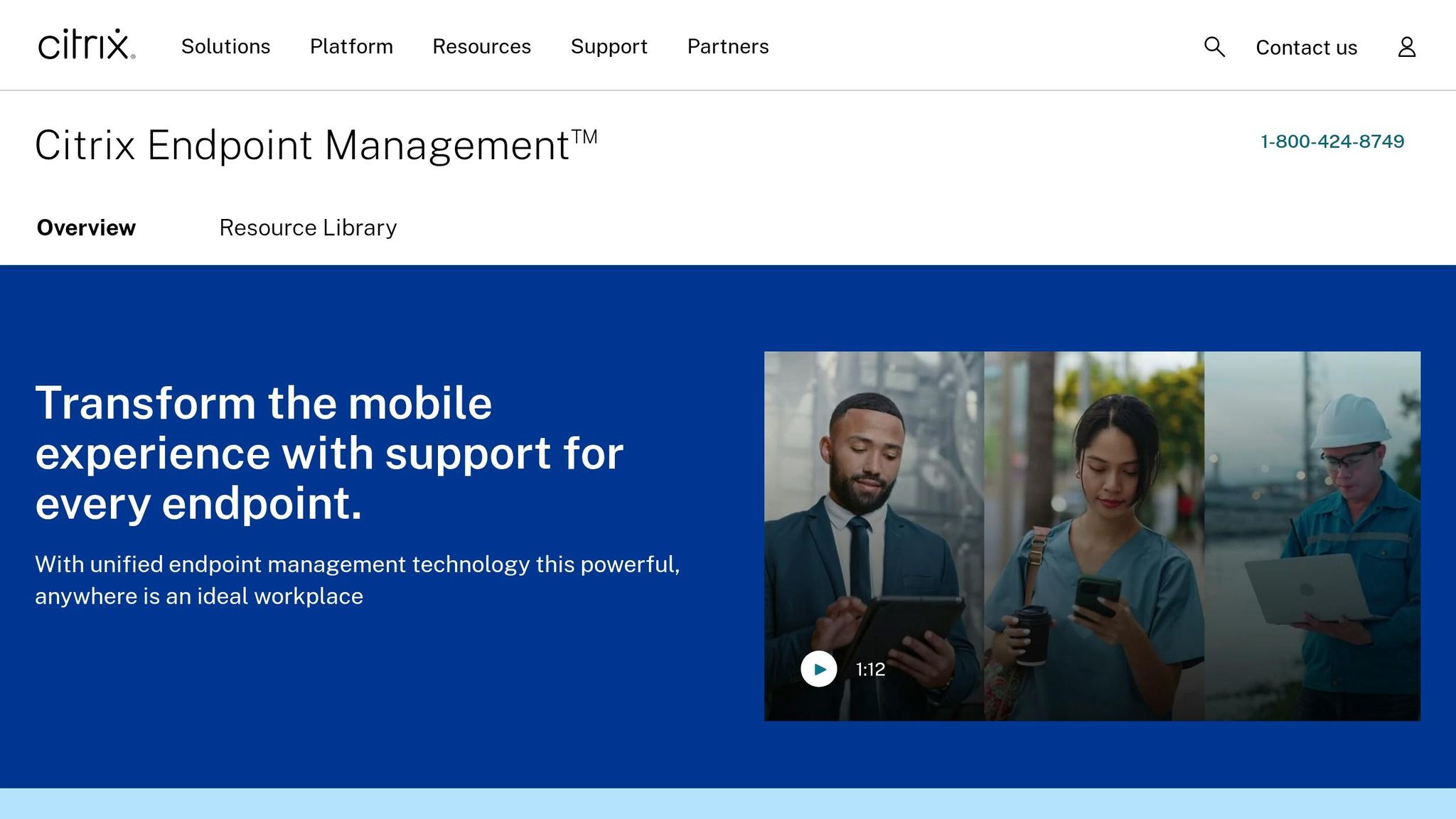Click the Contact us link
This screenshot has height=819, width=1456.
click(1306, 47)
